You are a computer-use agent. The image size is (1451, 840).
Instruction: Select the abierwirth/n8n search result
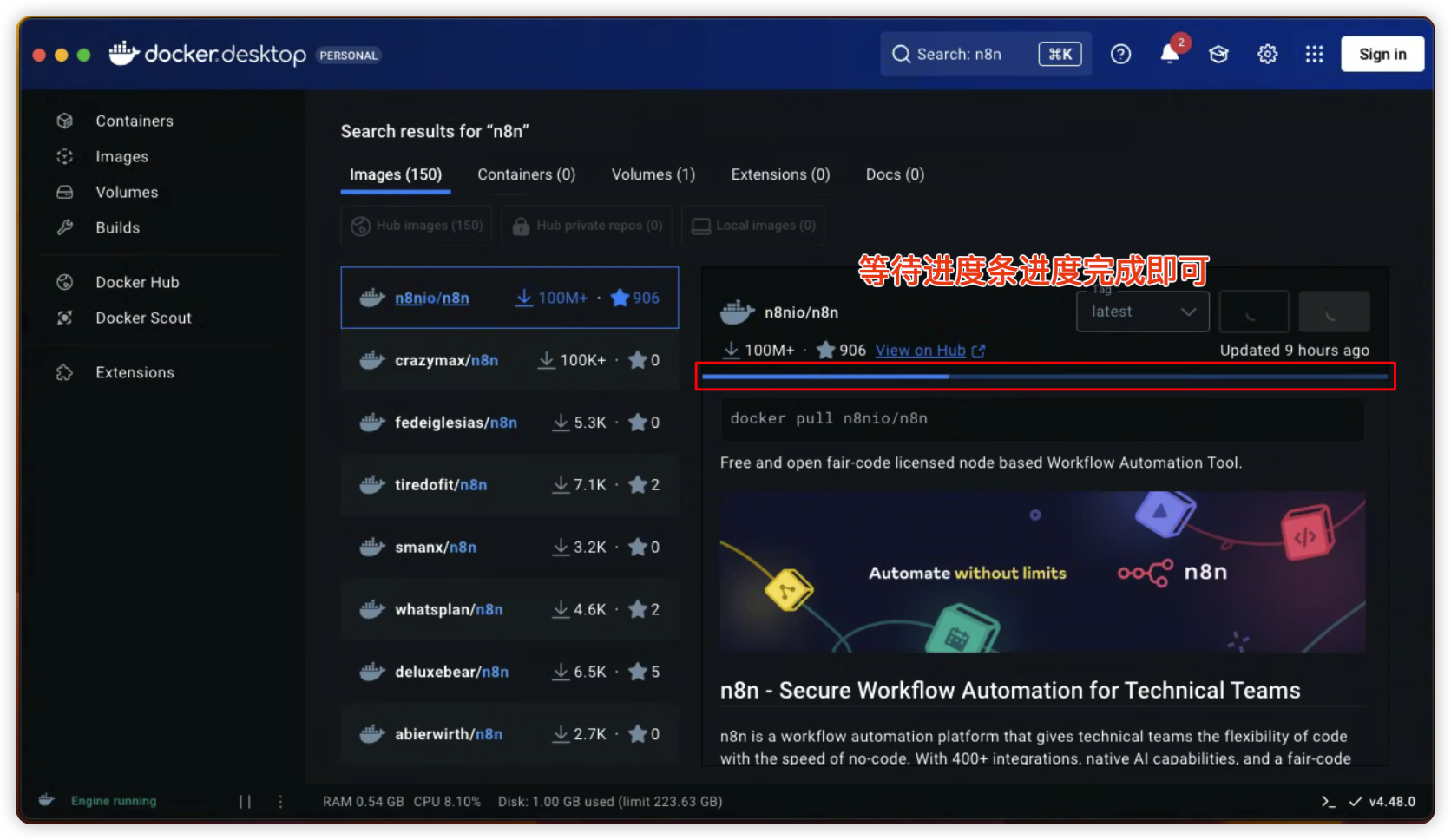pos(509,734)
